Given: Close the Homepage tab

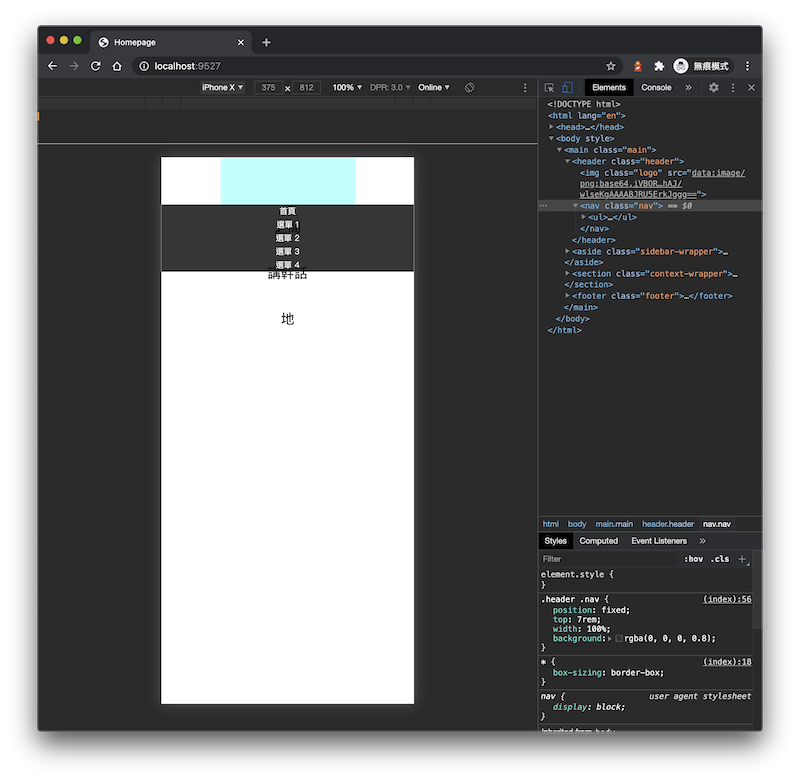Looking at the screenshot, I should [241, 42].
